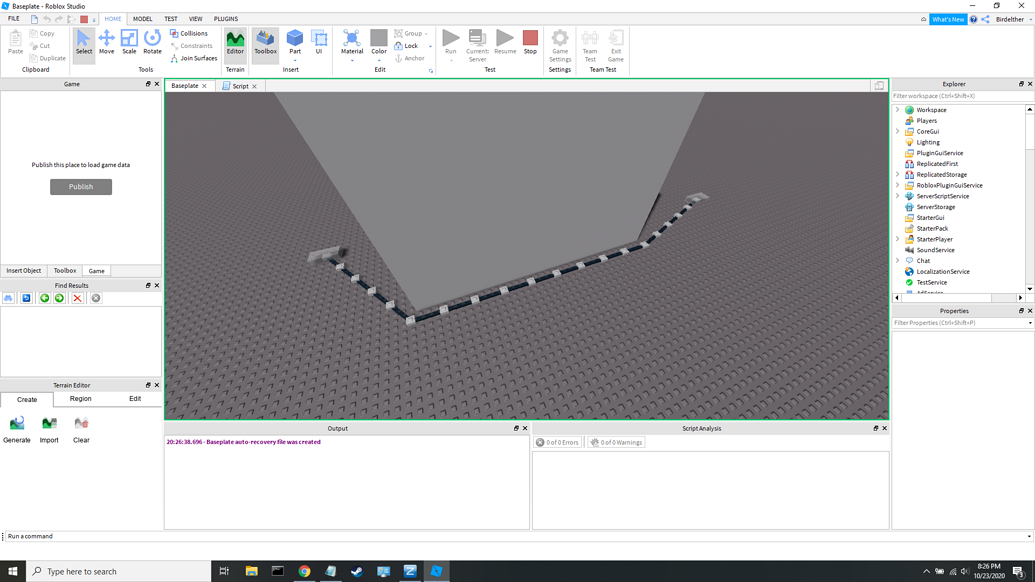Stop the find search
The image size is (1035, 582).
(x=96, y=298)
